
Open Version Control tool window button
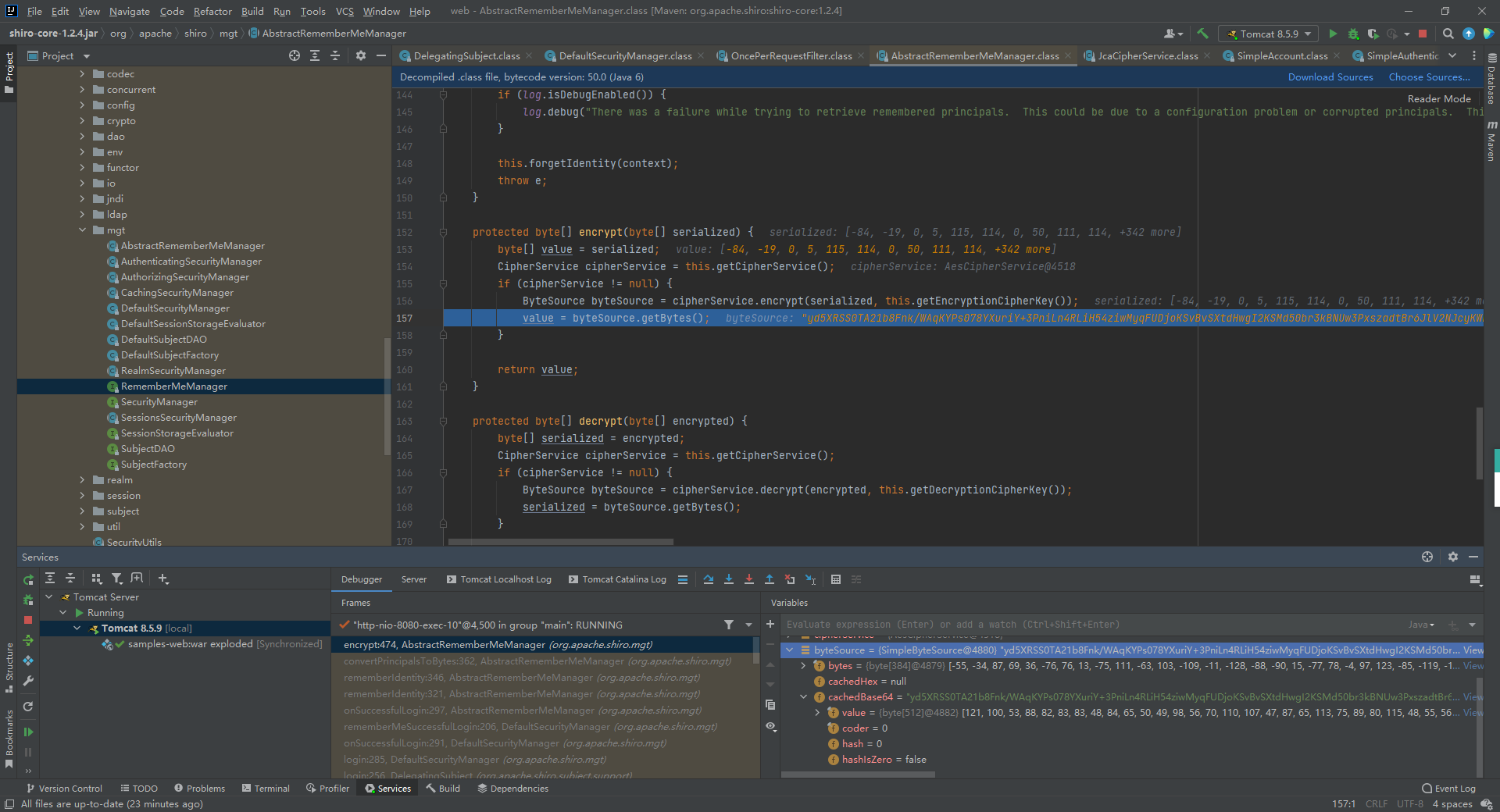pos(64,789)
